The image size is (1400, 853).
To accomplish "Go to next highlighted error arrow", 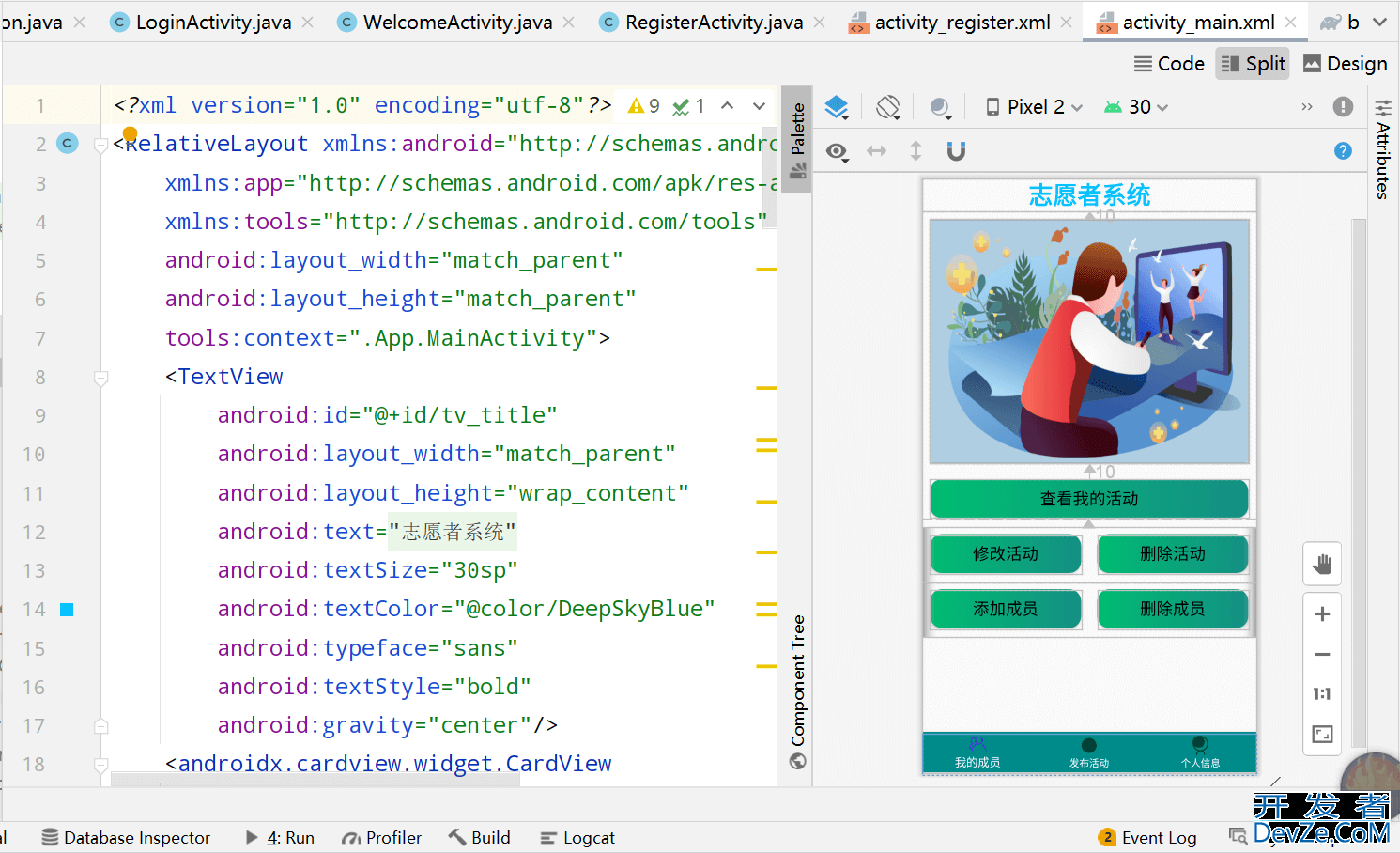I will click(x=759, y=106).
